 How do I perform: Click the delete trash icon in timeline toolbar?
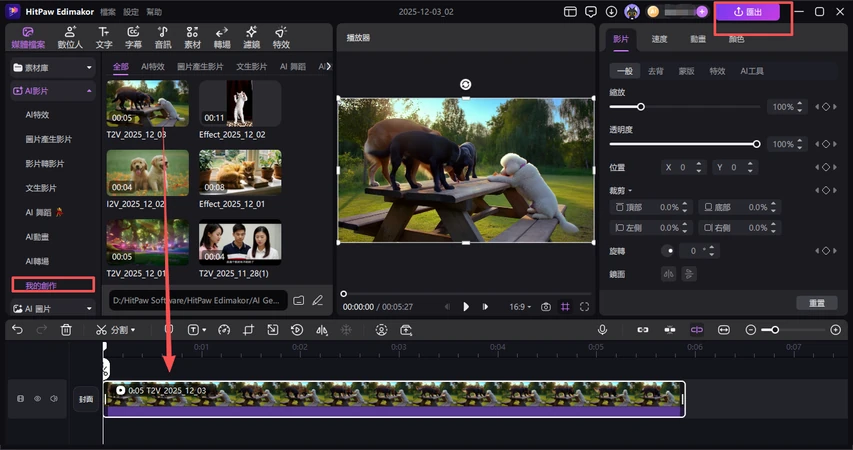pyautogui.click(x=66, y=329)
